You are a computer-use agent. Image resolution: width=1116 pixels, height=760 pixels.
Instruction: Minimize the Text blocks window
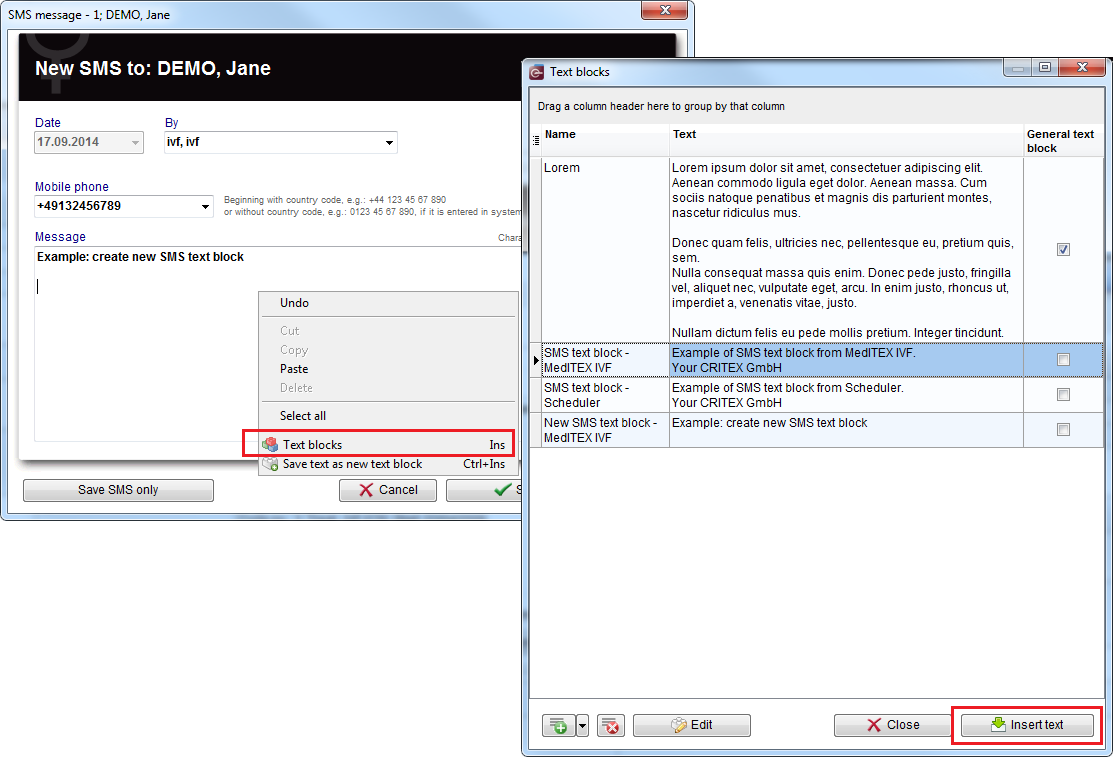point(1018,68)
